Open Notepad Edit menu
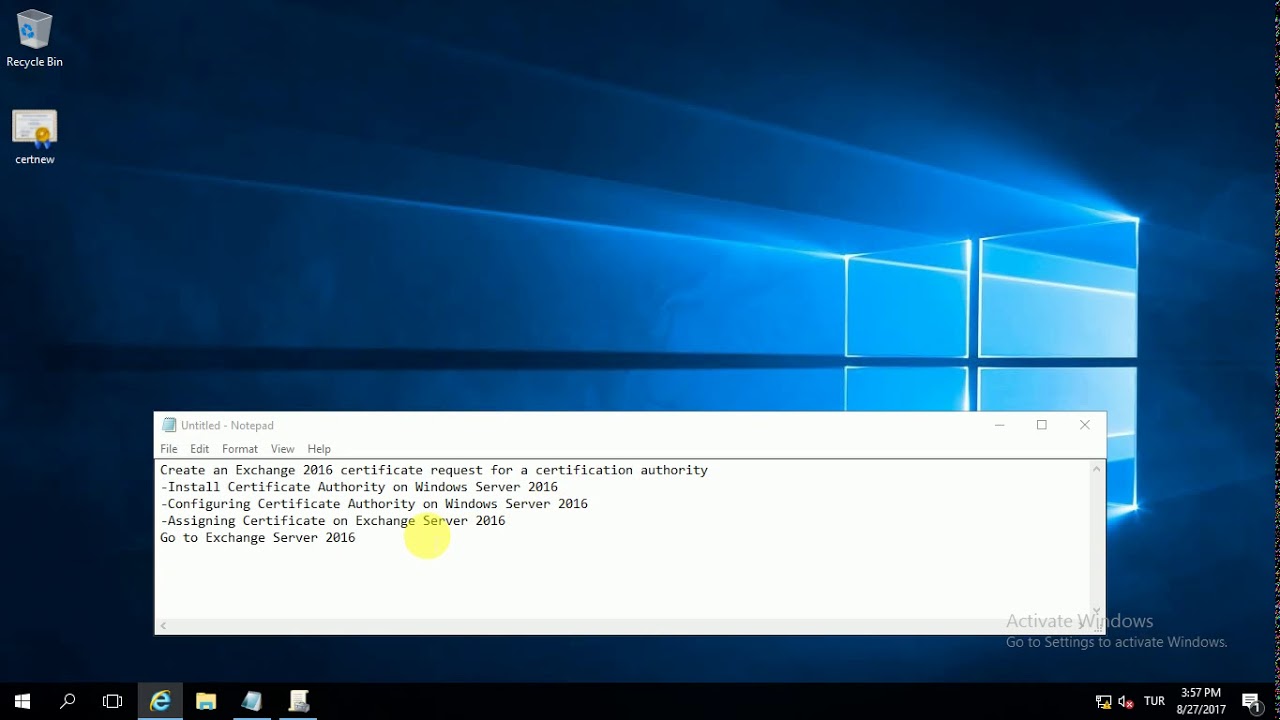This screenshot has width=1280, height=720. point(200,449)
